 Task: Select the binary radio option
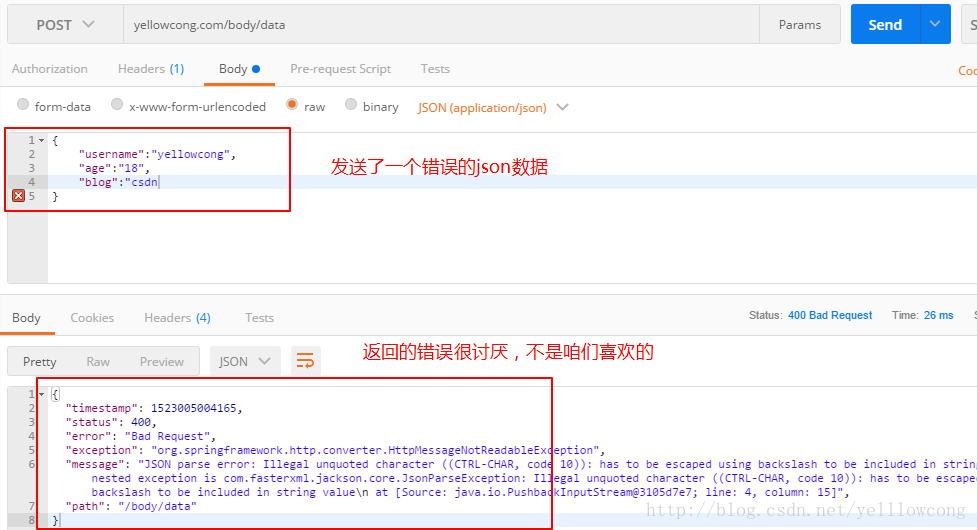[x=351, y=105]
